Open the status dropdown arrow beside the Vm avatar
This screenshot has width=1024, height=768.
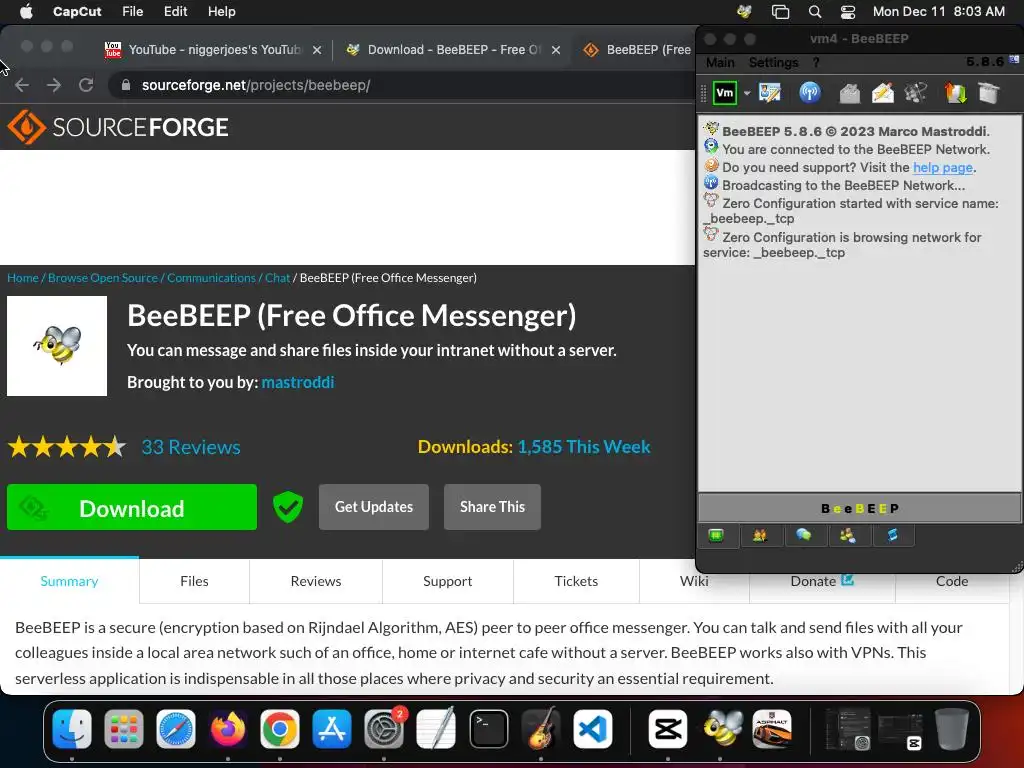click(747, 93)
